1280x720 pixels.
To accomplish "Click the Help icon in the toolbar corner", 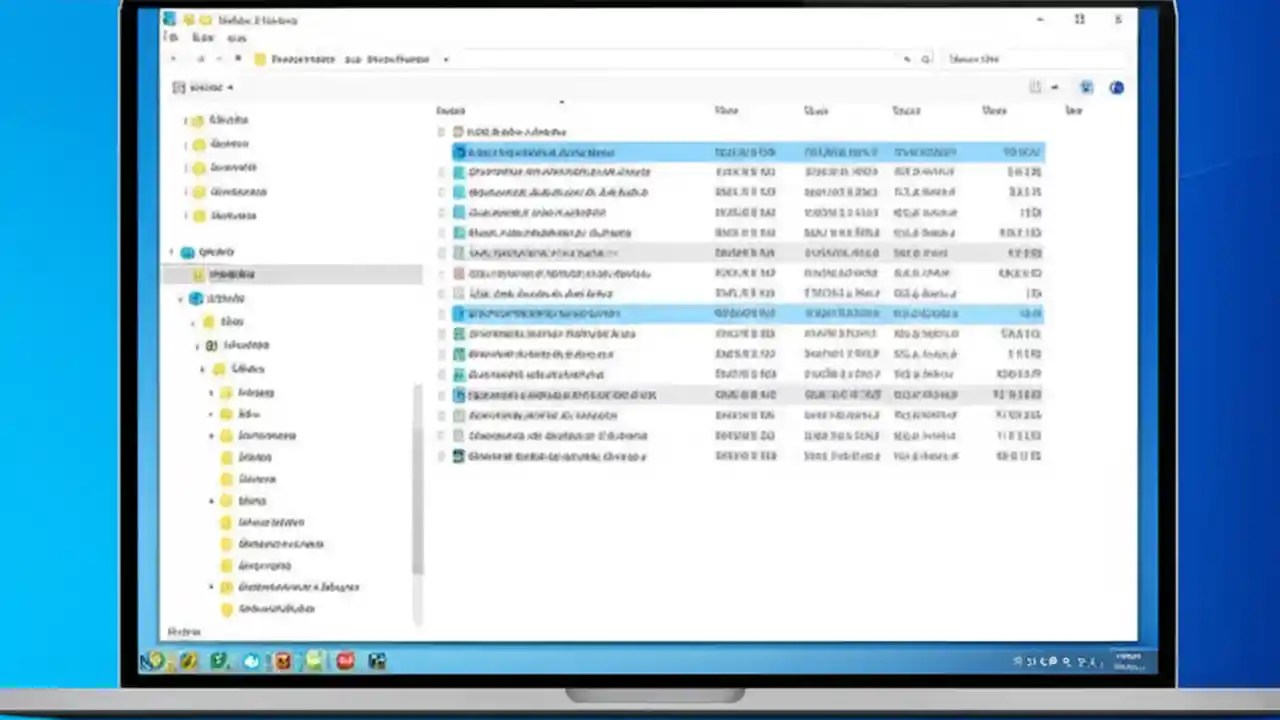I will [x=1117, y=88].
